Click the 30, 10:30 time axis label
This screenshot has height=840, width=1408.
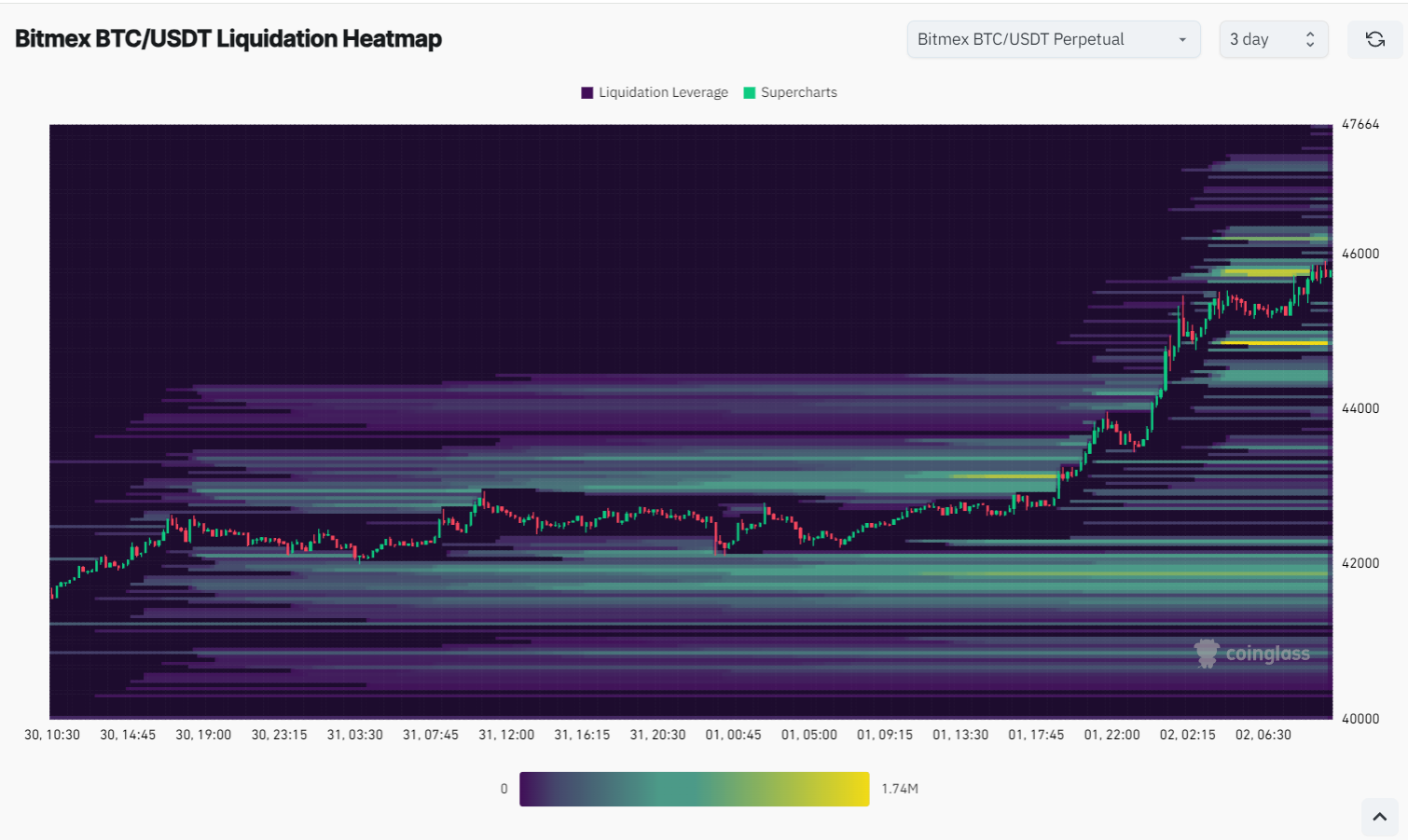[52, 735]
